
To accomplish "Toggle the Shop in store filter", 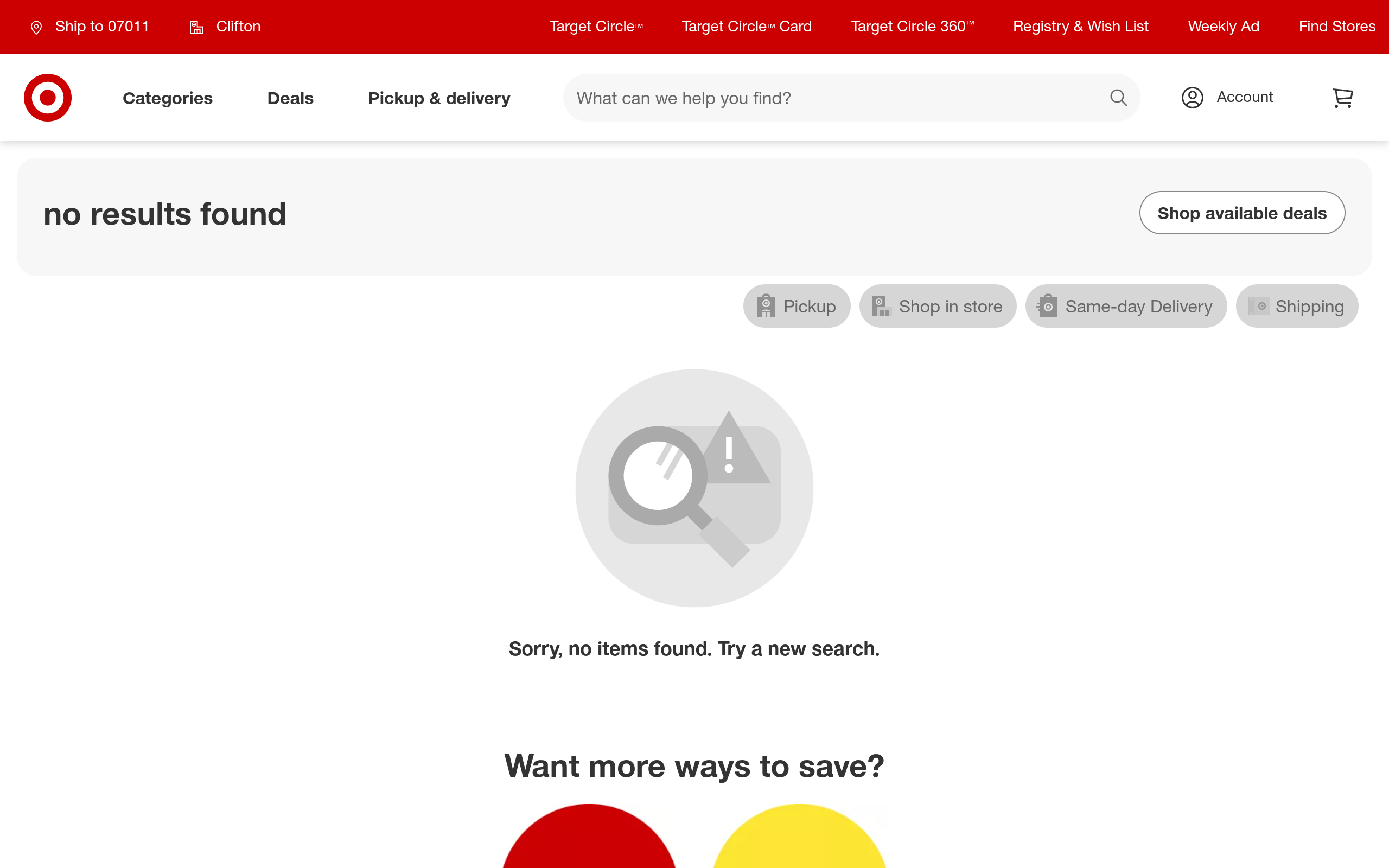I will [x=938, y=306].
